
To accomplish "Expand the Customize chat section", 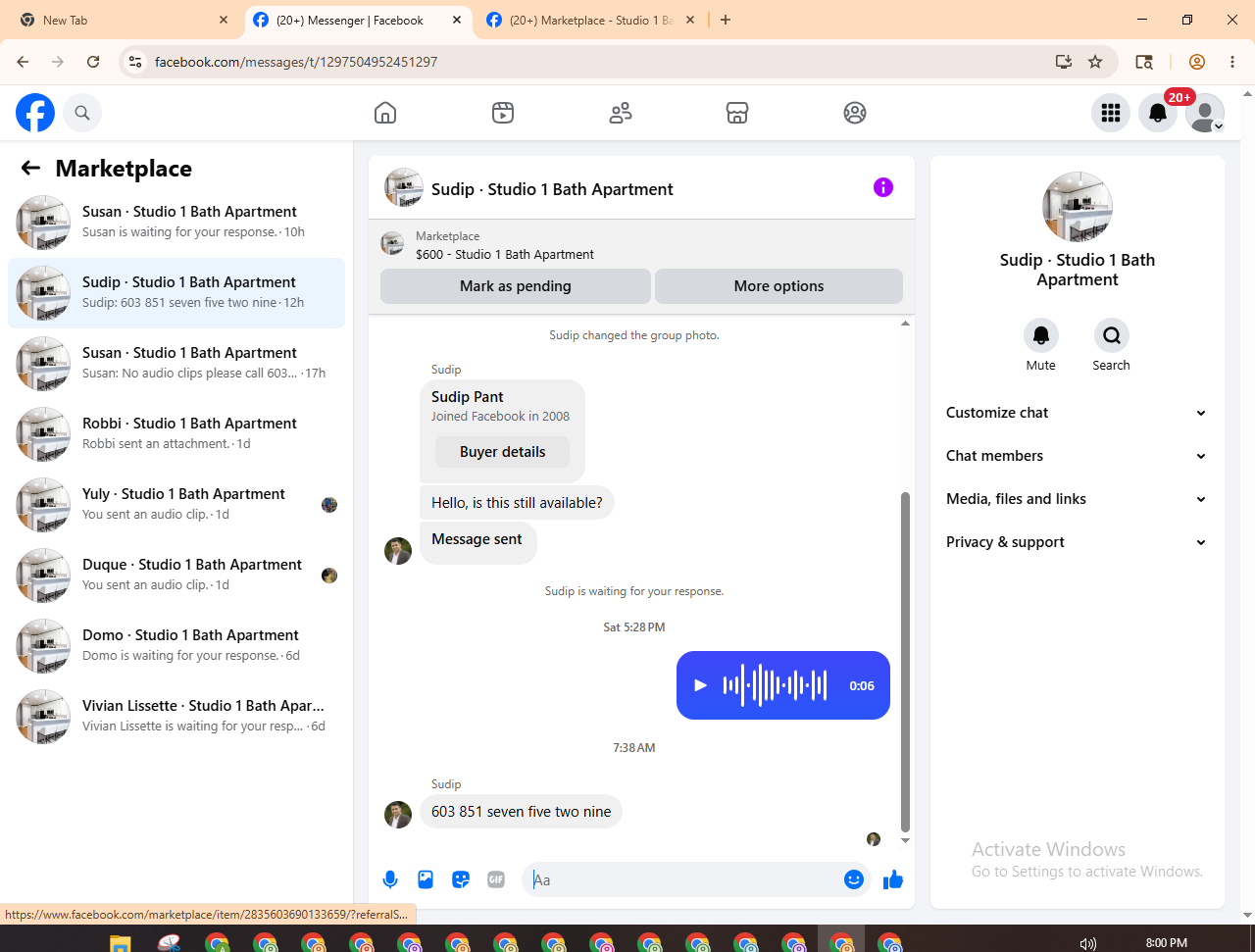I will point(1077,413).
